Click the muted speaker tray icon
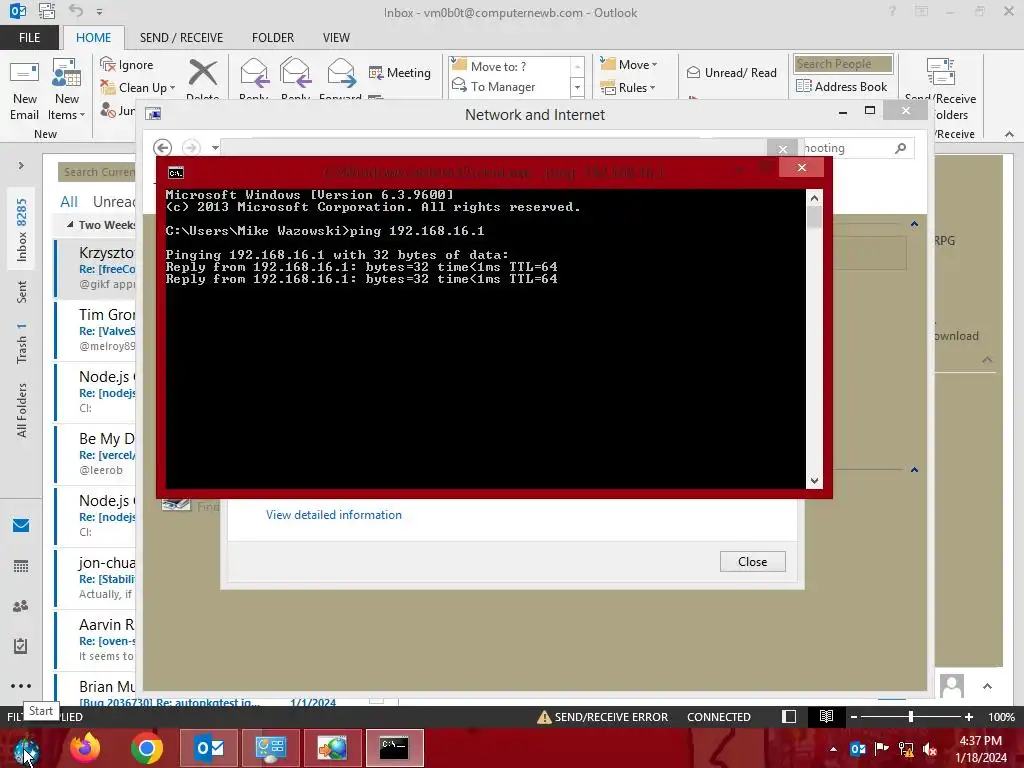Image resolution: width=1024 pixels, height=768 pixels. (930, 750)
